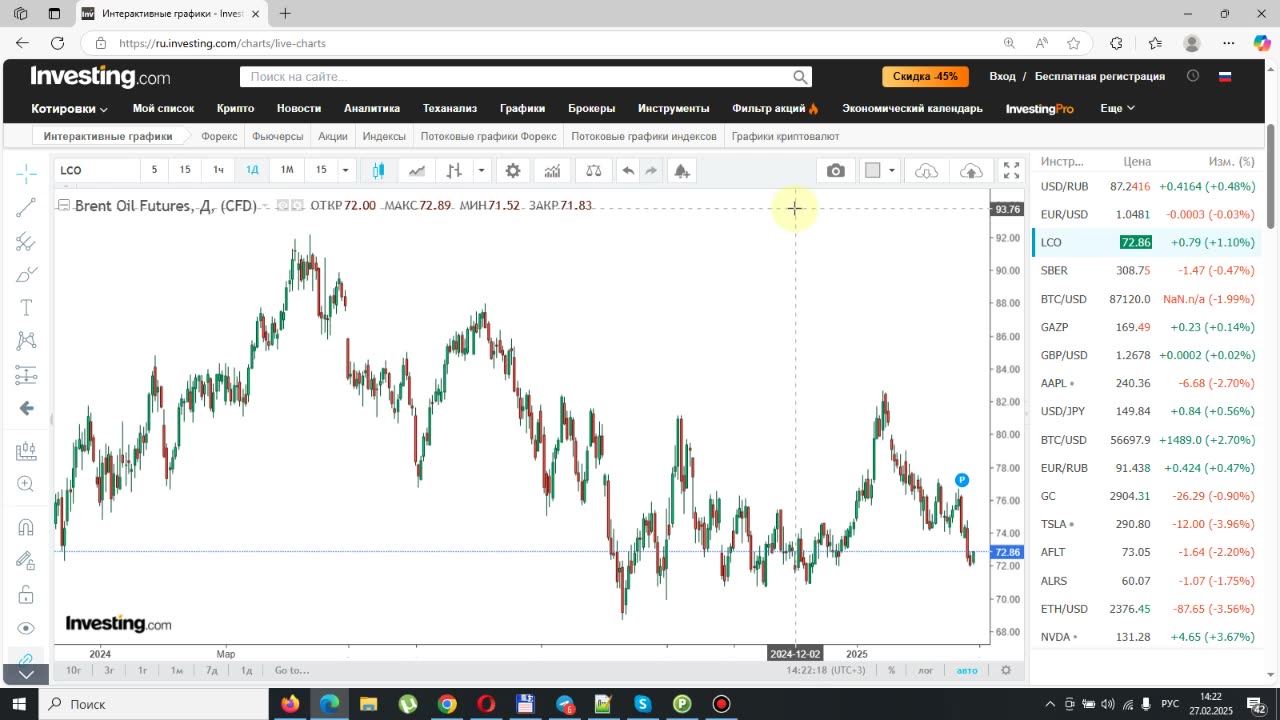The height and width of the screenshot is (720, 1280).
Task: Expand the layout dropdown arrow
Action: [x=891, y=170]
